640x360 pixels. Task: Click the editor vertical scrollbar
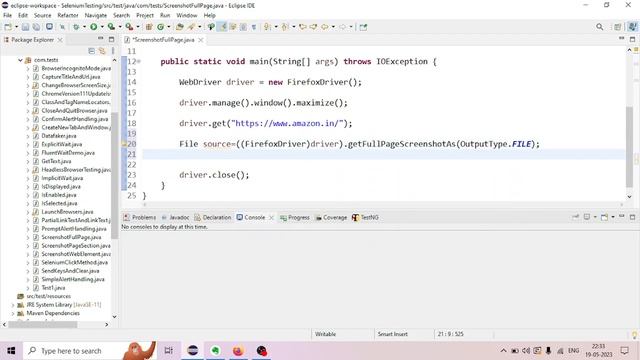point(629,147)
